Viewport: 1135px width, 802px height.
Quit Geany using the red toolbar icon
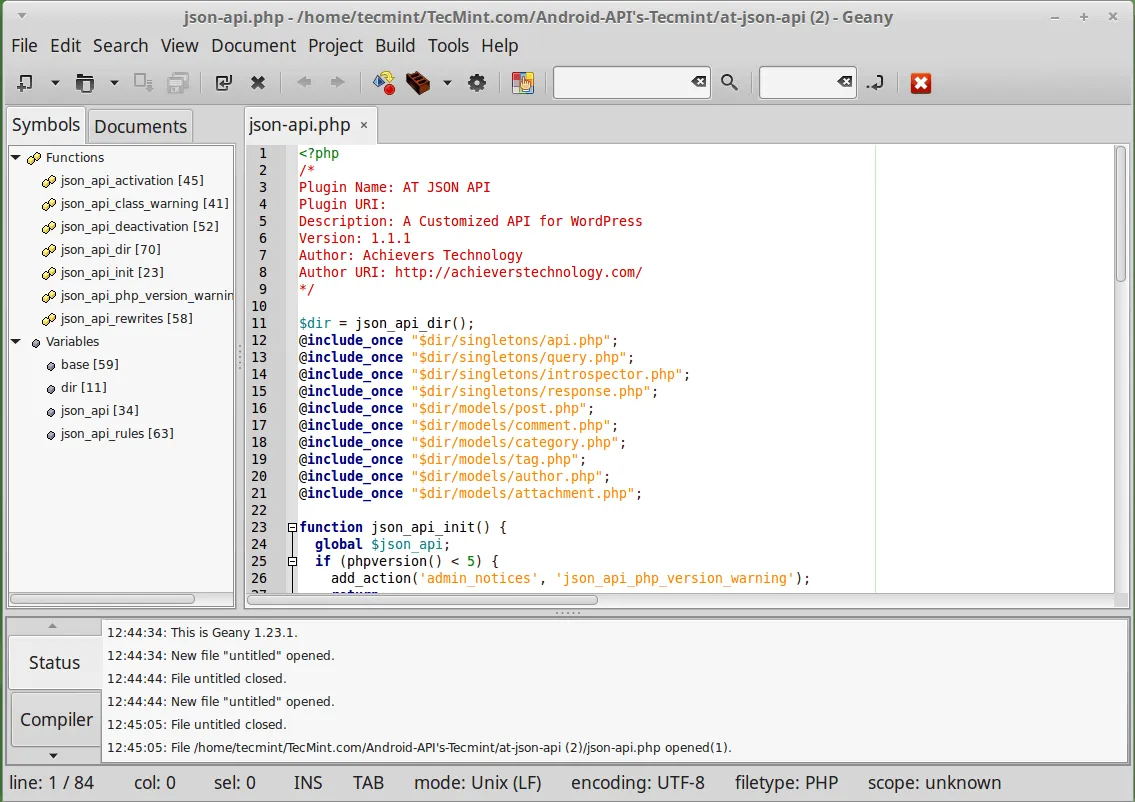pos(921,83)
